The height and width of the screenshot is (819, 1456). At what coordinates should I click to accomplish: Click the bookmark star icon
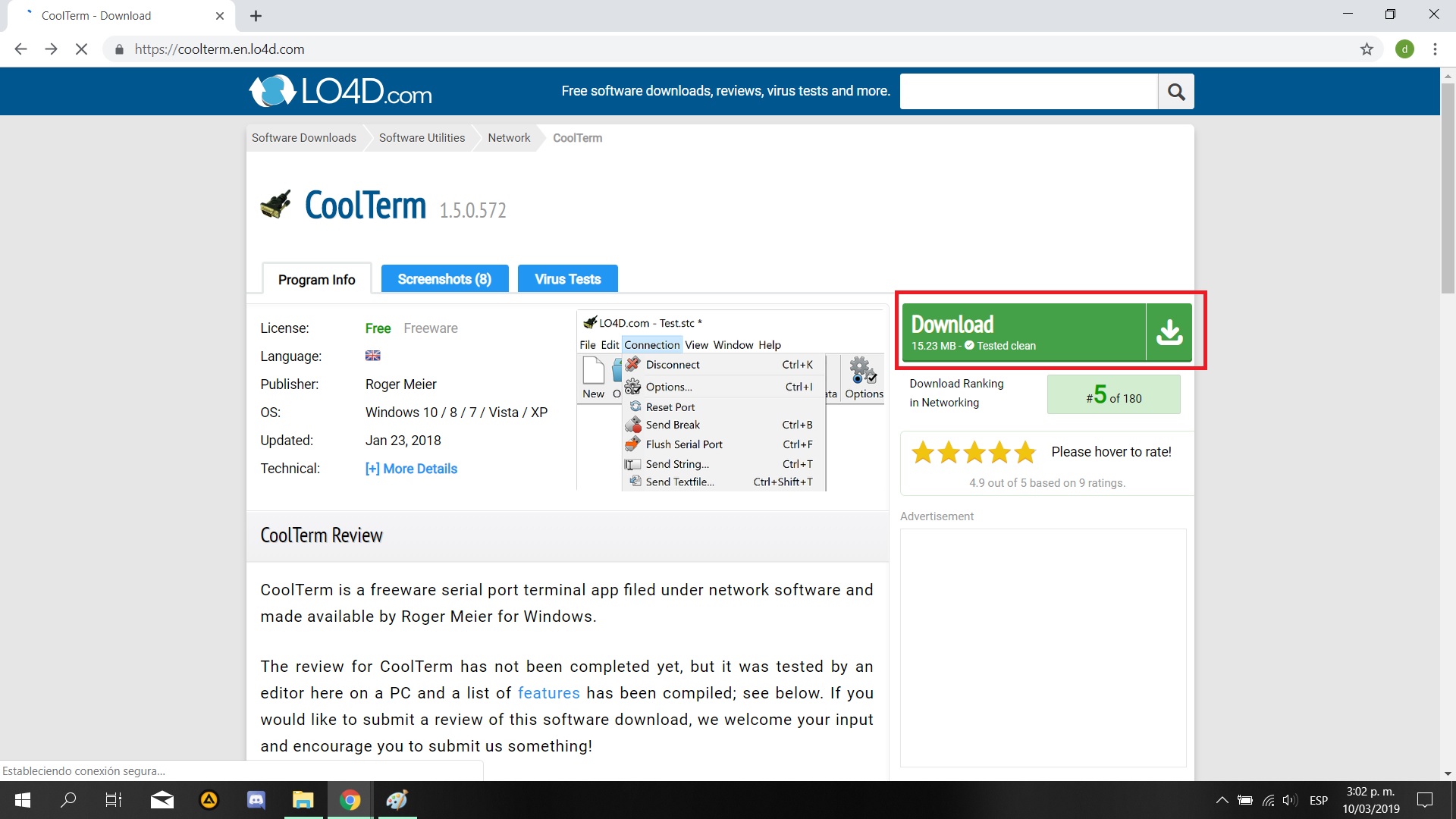(x=1367, y=49)
